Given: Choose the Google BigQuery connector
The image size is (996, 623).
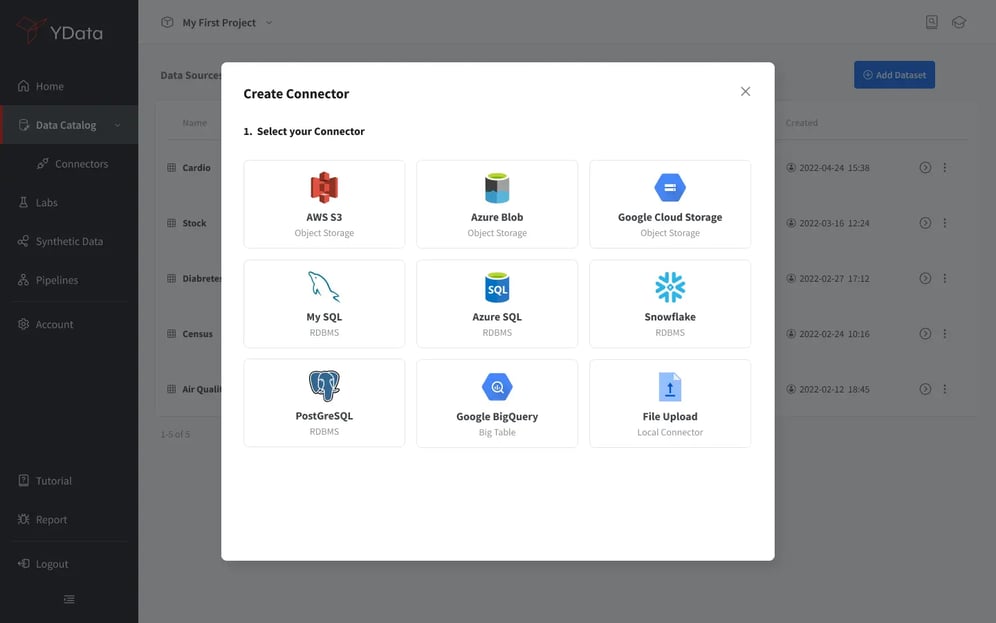Looking at the screenshot, I should click(497, 403).
